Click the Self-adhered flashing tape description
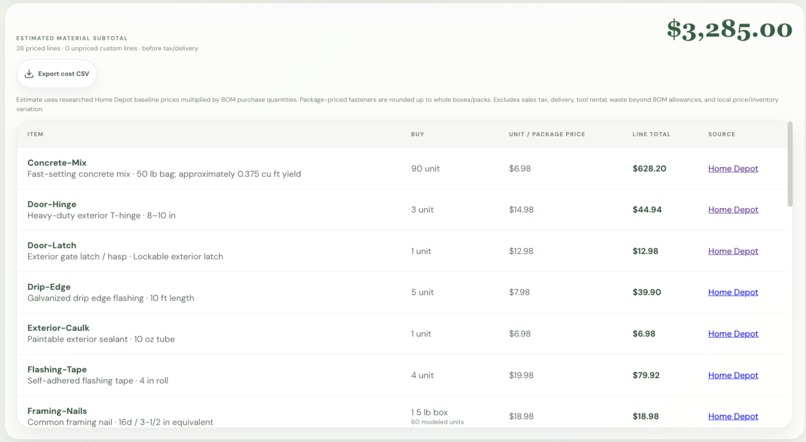806x442 pixels. [98, 381]
